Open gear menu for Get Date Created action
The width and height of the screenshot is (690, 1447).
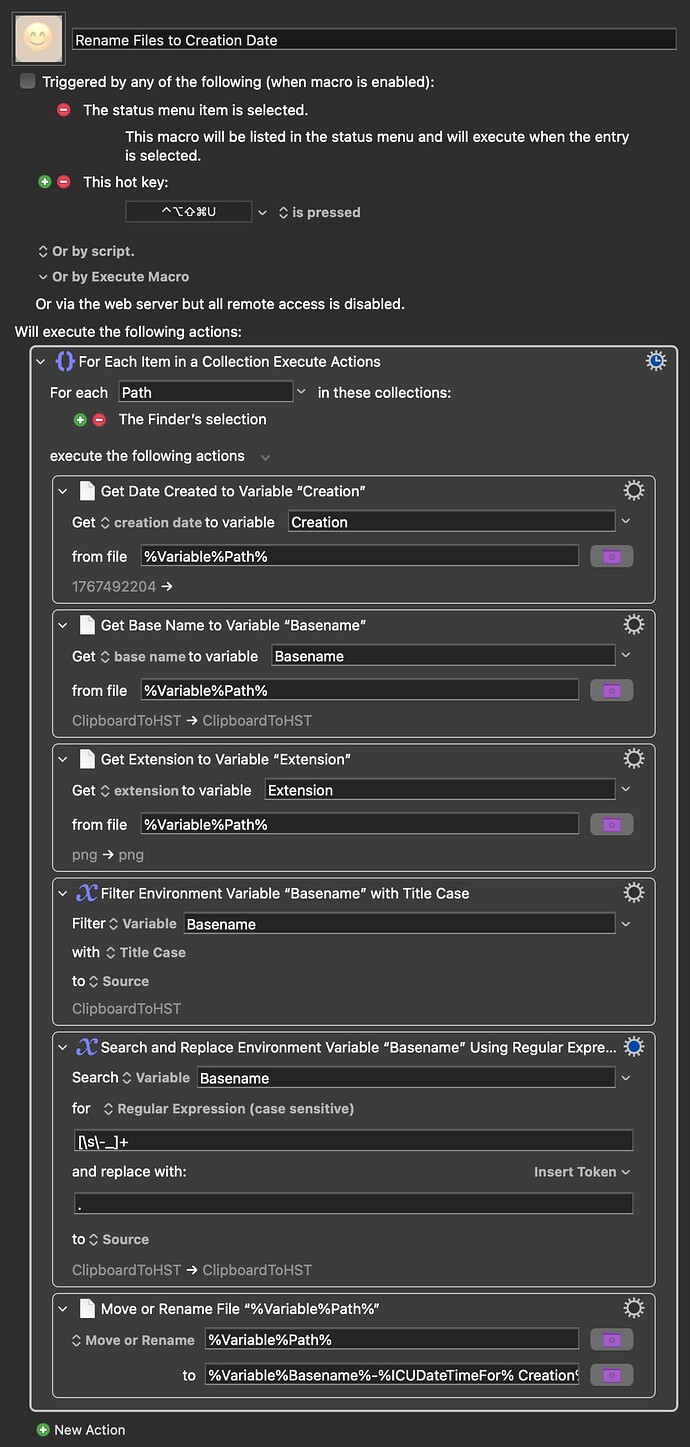click(634, 490)
